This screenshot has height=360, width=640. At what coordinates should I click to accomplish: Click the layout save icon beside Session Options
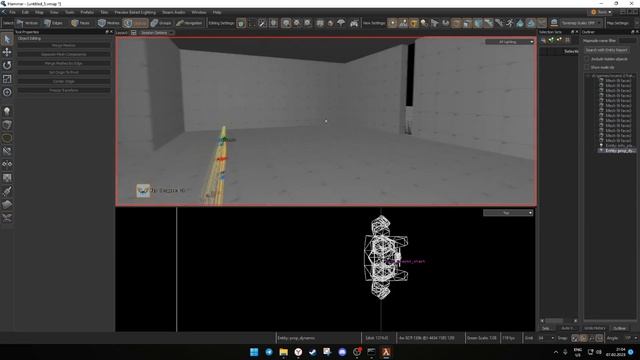[x=133, y=33]
